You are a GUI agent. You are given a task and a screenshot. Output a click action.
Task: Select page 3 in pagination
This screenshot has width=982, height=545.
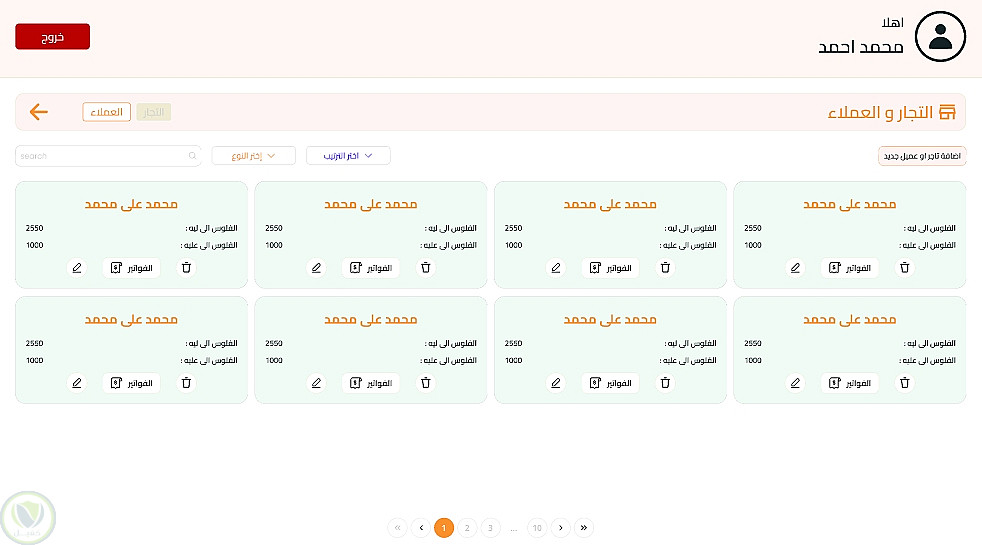pyautogui.click(x=490, y=528)
